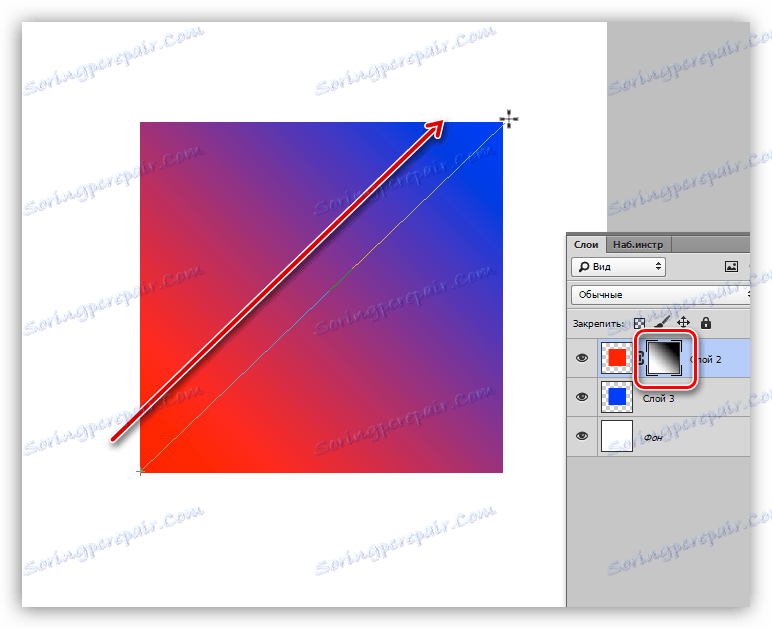Image resolution: width=772 pixels, height=629 pixels.
Task: Click the Фон layer name
Action: 653,438
